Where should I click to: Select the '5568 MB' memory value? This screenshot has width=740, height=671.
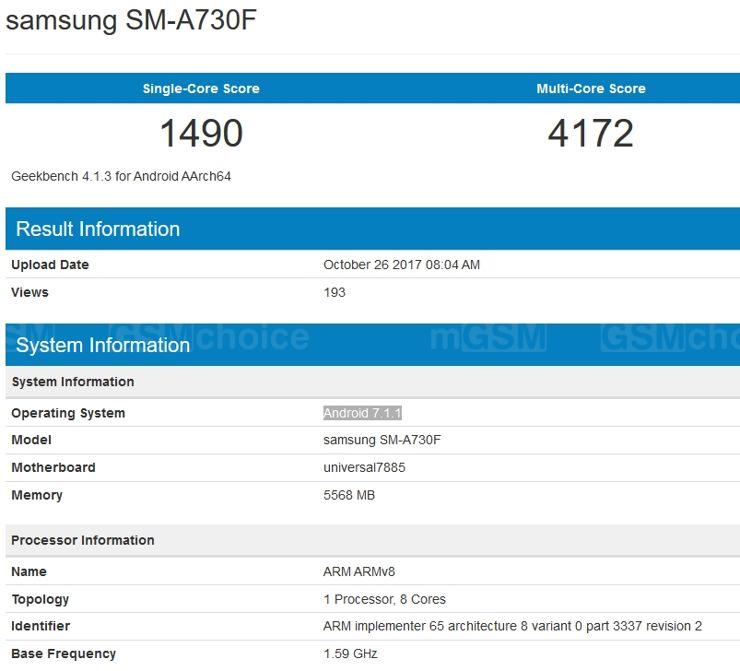[349, 495]
